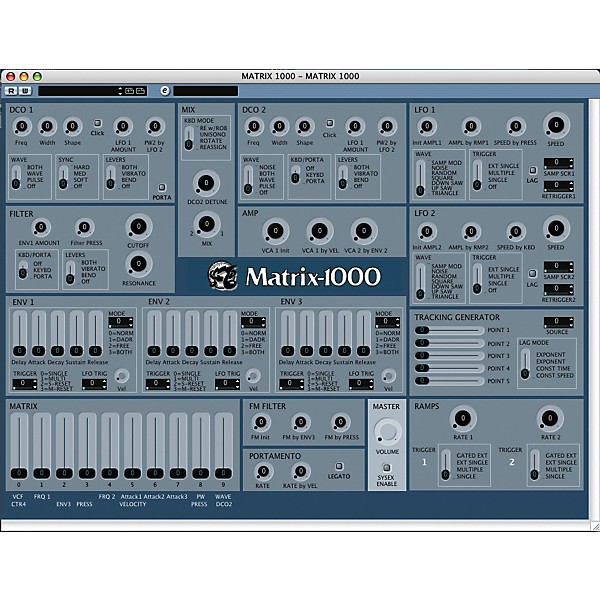
Task: Click the Tracking Generator POINT 1 slider
Action: [x=449, y=330]
